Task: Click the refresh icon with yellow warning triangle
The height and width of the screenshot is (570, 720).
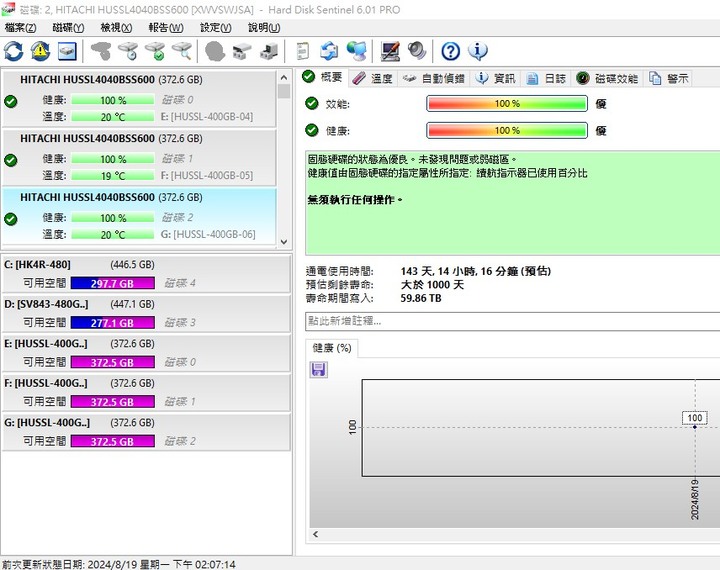Action: click(x=40, y=51)
